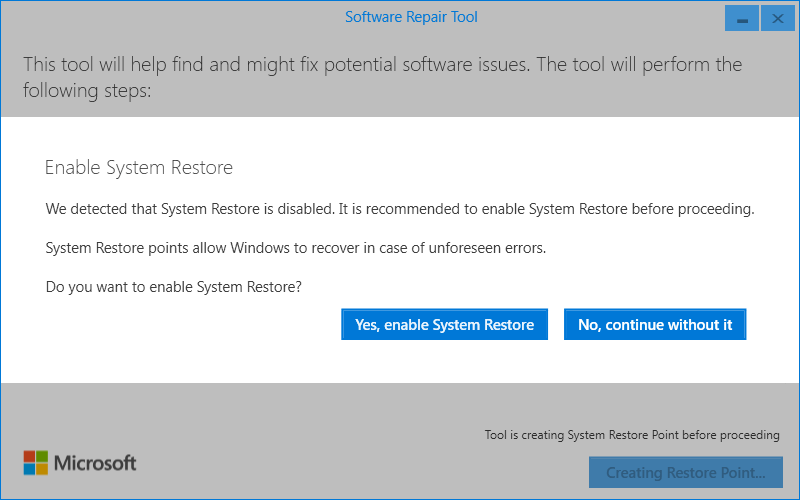This screenshot has height=500, width=800.
Task: Click the "System Restore points allow Windows" sentence
Action: [296, 248]
